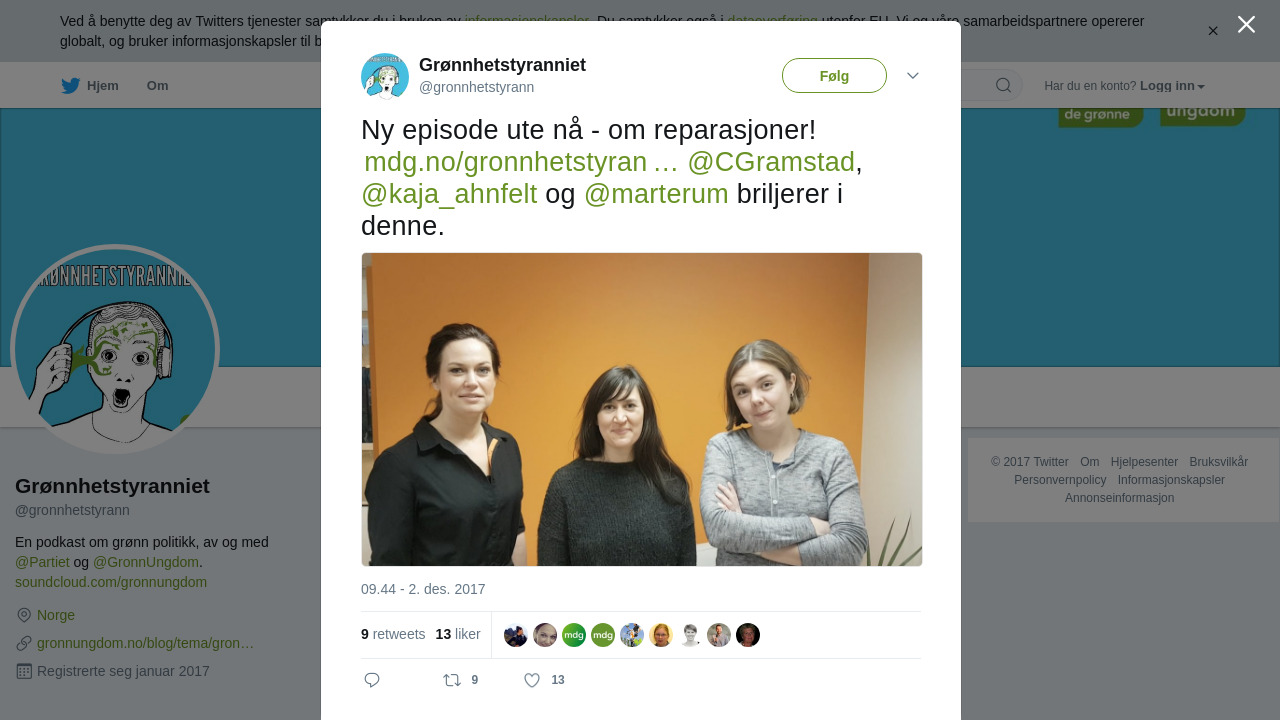The image size is (1280, 720).
Task: Click the search magnifier icon
Action: 1003,85
